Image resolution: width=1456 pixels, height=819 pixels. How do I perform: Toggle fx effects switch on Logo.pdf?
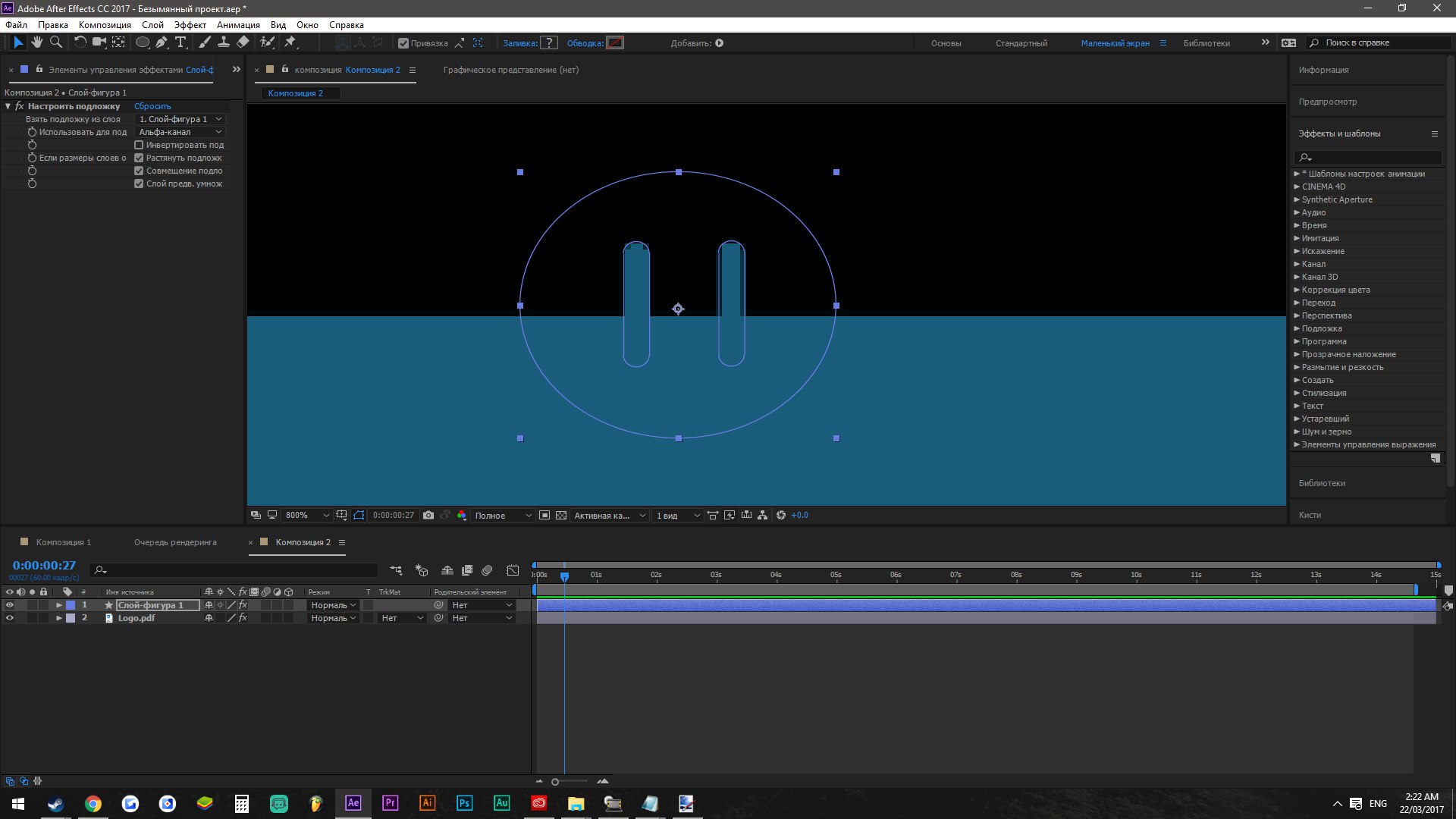click(243, 618)
